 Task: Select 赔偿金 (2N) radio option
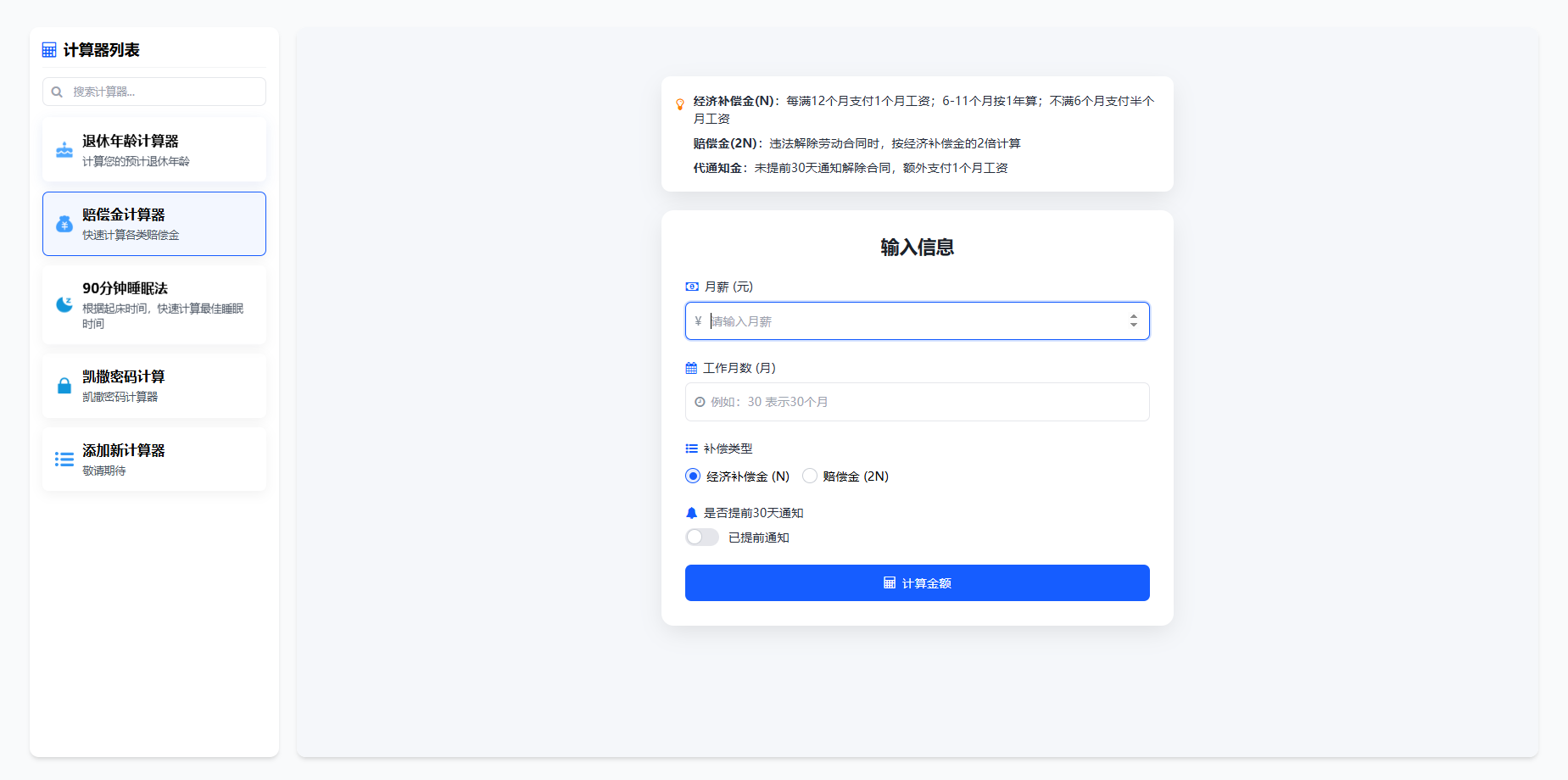(x=810, y=476)
